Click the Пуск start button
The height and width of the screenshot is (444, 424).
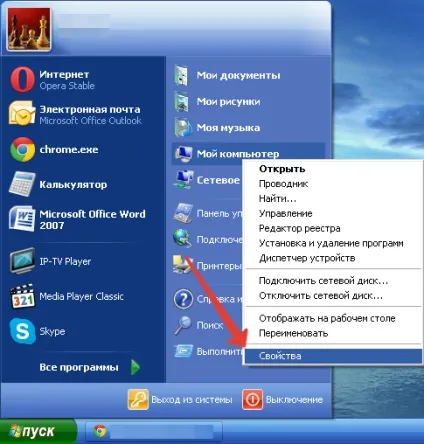[38, 431]
